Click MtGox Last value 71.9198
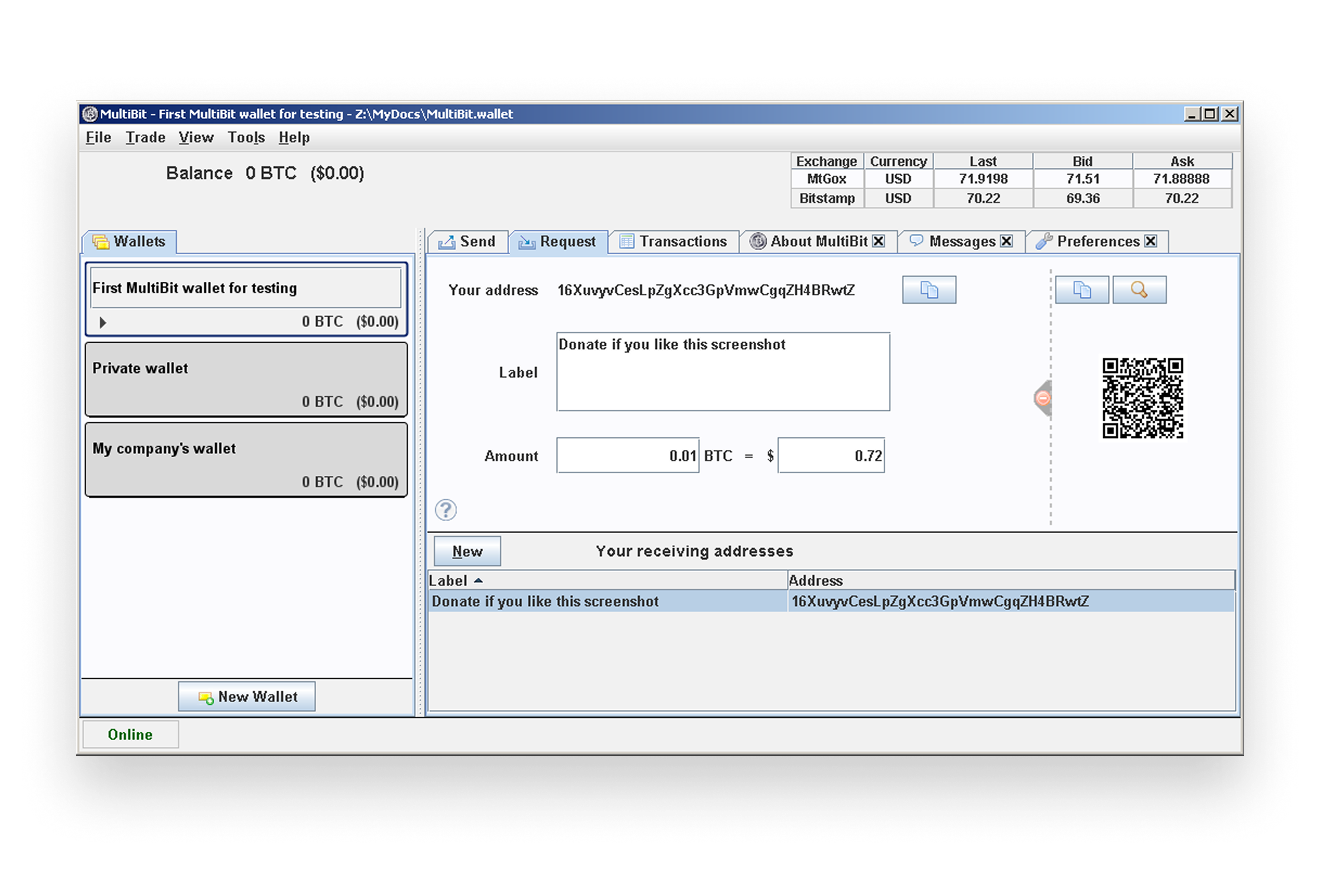 [x=983, y=179]
